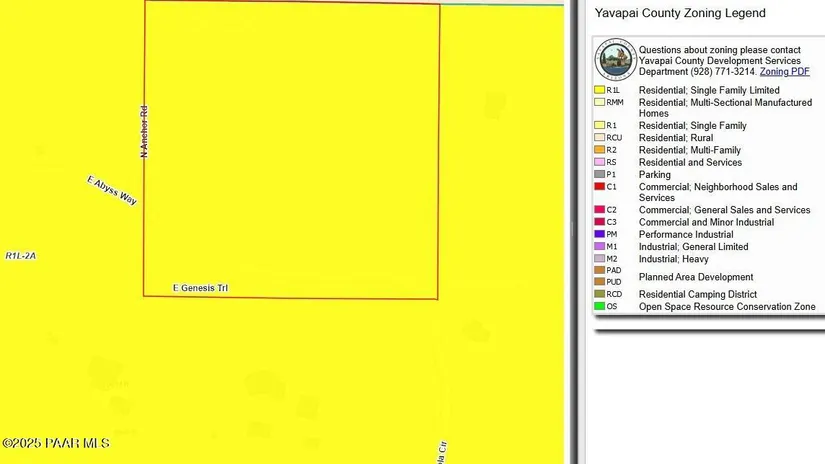Click the E Abyss Way road label
The height and width of the screenshot is (464, 825).
tap(112, 190)
